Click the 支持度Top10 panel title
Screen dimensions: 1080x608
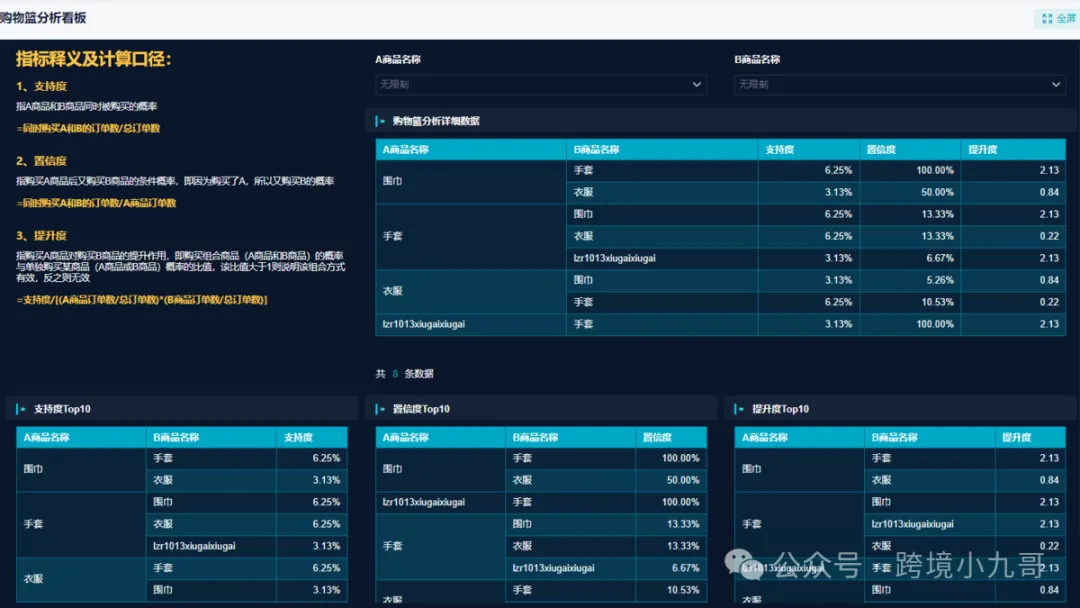coord(63,409)
